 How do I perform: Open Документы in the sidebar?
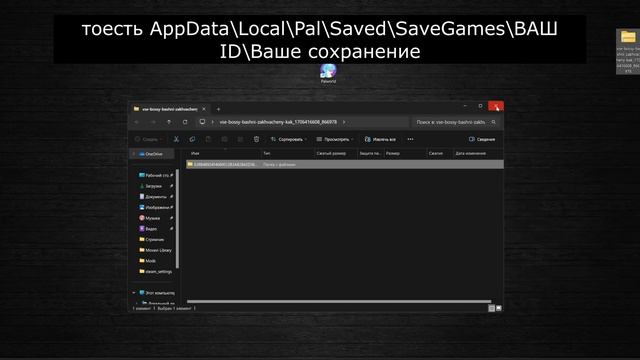pos(155,197)
